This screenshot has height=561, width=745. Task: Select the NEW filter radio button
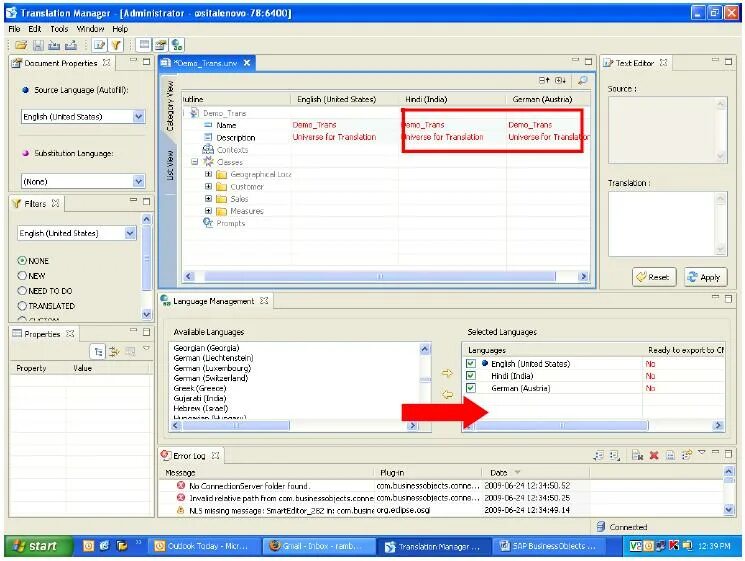(22, 276)
